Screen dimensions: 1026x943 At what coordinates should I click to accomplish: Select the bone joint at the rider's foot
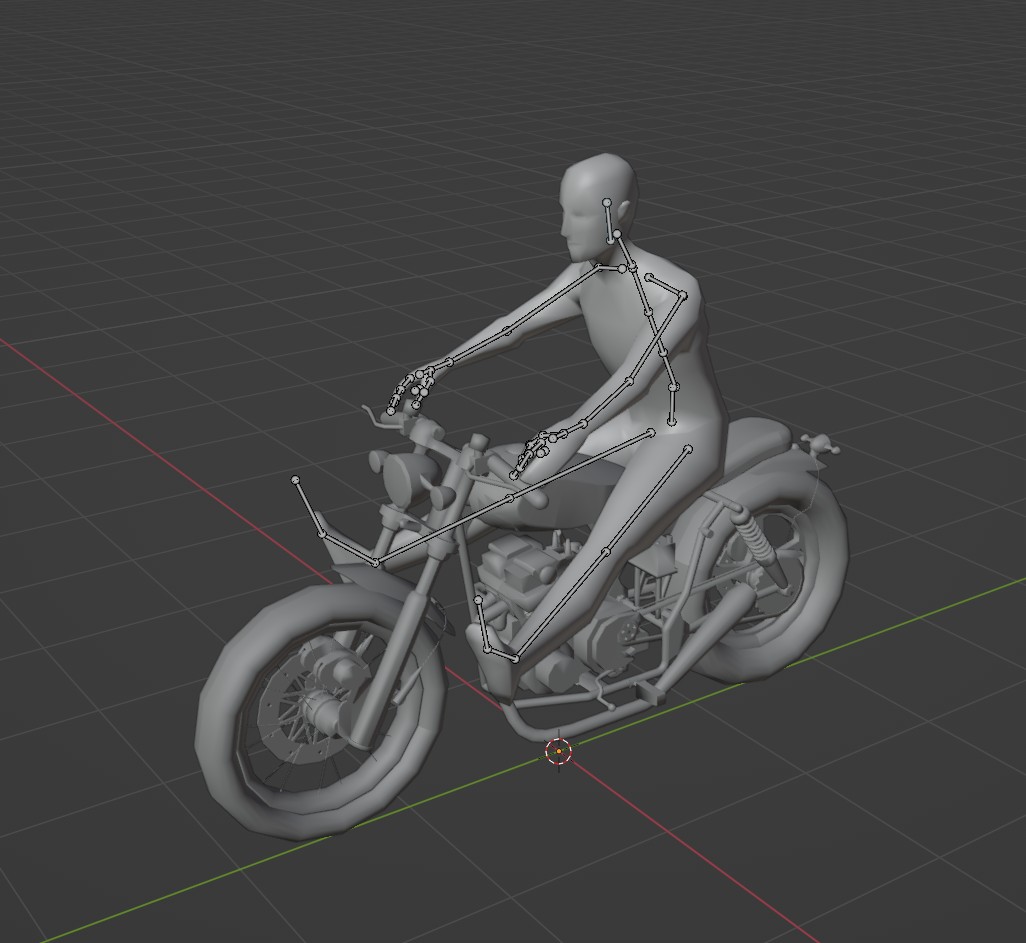click(x=514, y=658)
